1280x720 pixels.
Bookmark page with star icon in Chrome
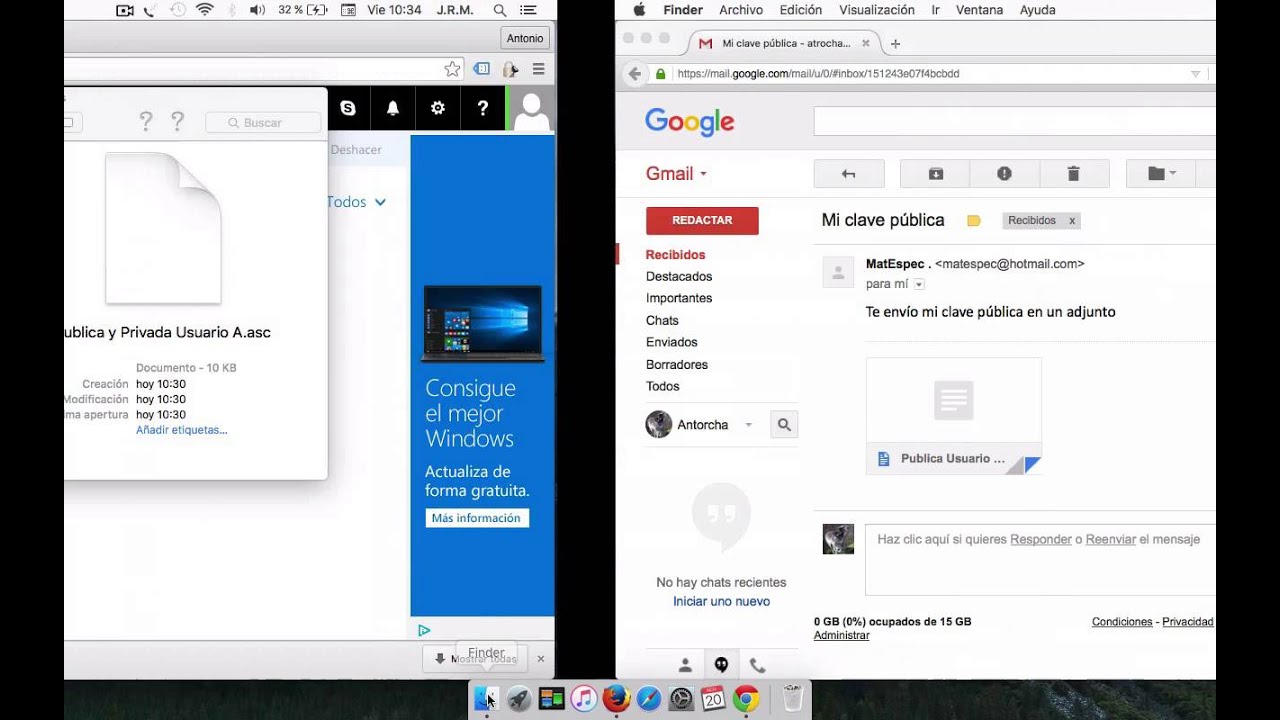[452, 69]
